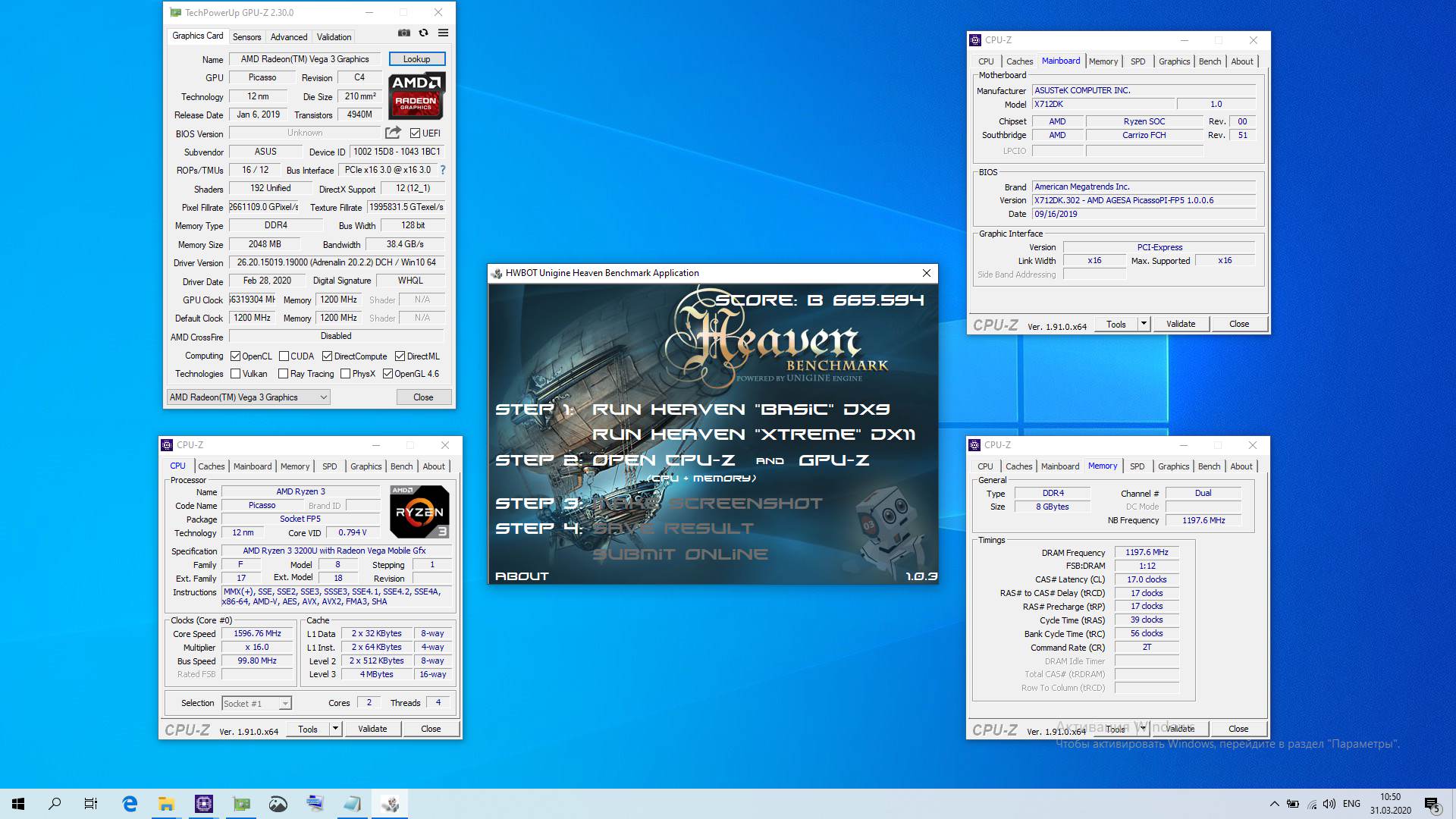Switch to GPU-Z taskbar icon
The height and width of the screenshot is (819, 1456).
point(241,804)
